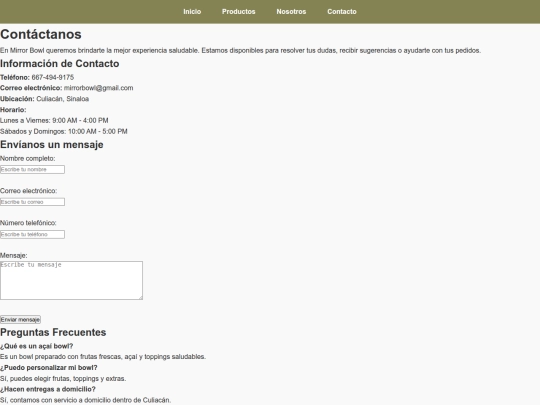Click the answer about servicio a domicilio
This screenshot has width=540, height=405.
coord(85,400)
